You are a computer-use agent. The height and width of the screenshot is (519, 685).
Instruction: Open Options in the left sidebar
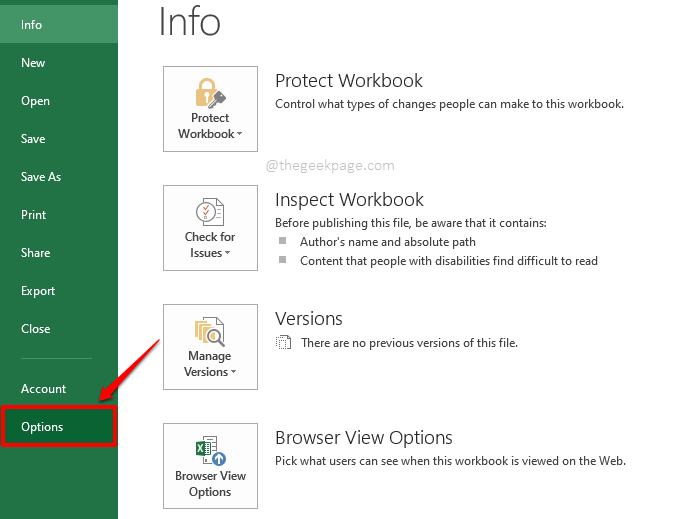click(42, 427)
